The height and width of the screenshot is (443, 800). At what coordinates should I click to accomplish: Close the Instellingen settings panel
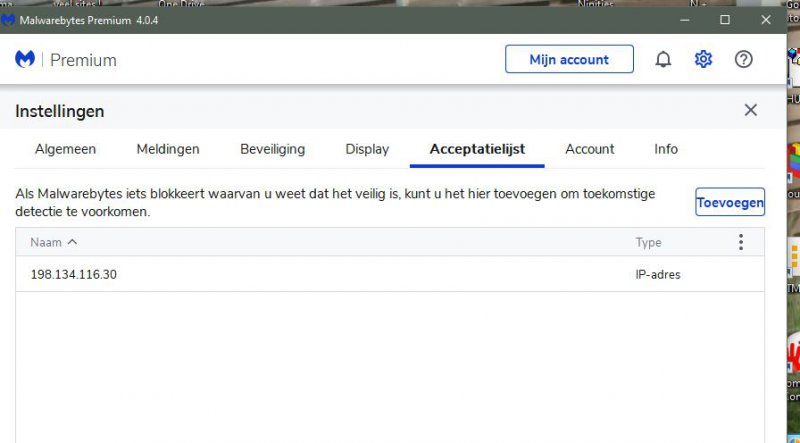tap(751, 110)
